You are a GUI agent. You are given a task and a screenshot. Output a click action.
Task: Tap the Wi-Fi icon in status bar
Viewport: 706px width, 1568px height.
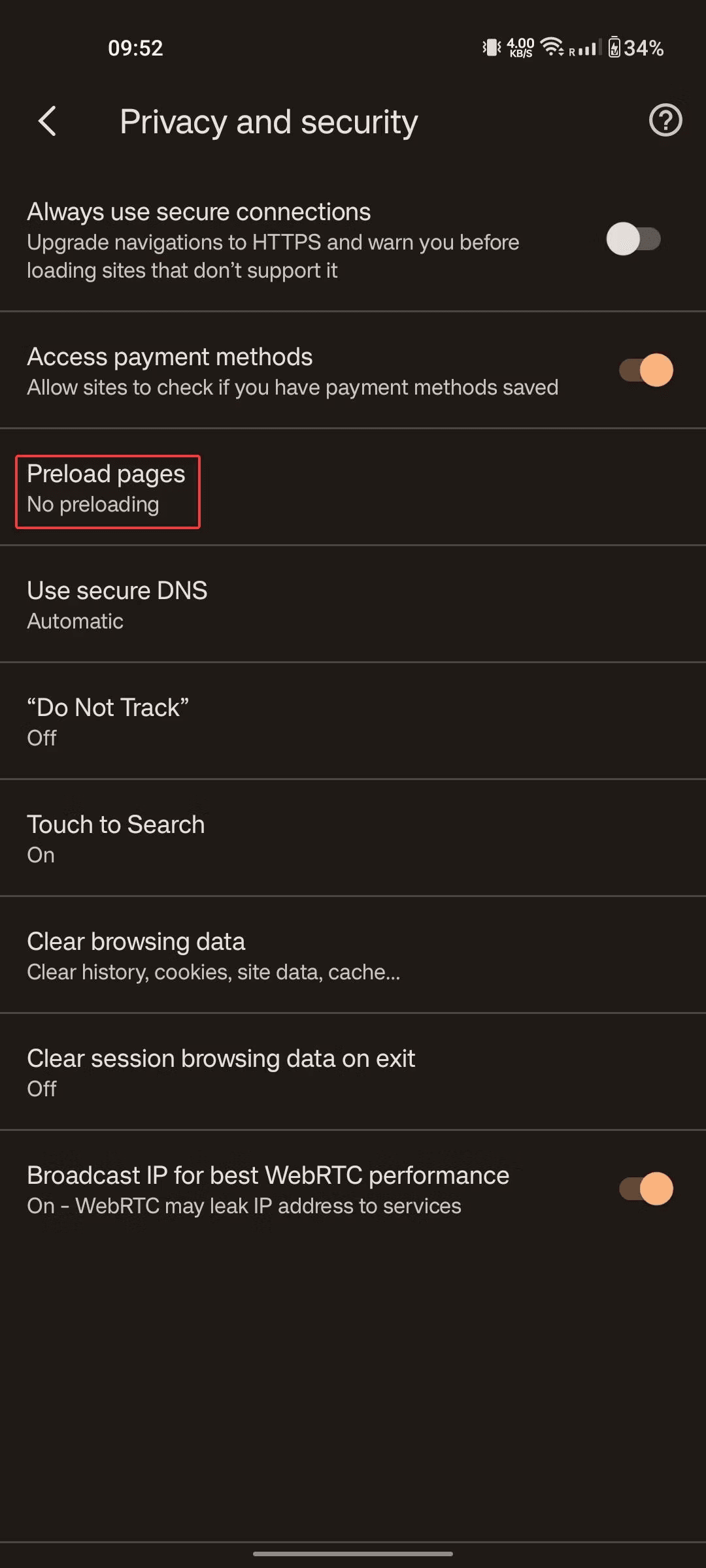tap(552, 47)
